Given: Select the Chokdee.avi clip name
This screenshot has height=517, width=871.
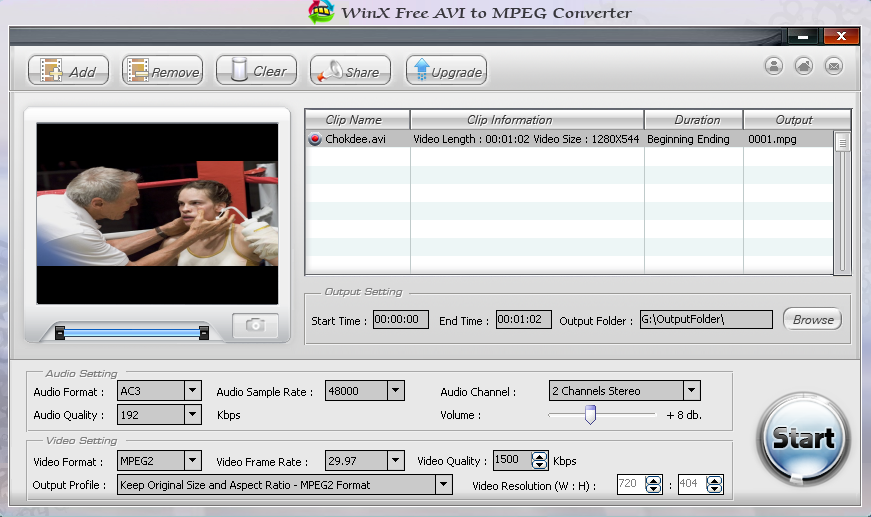Looking at the screenshot, I should click(355, 139).
